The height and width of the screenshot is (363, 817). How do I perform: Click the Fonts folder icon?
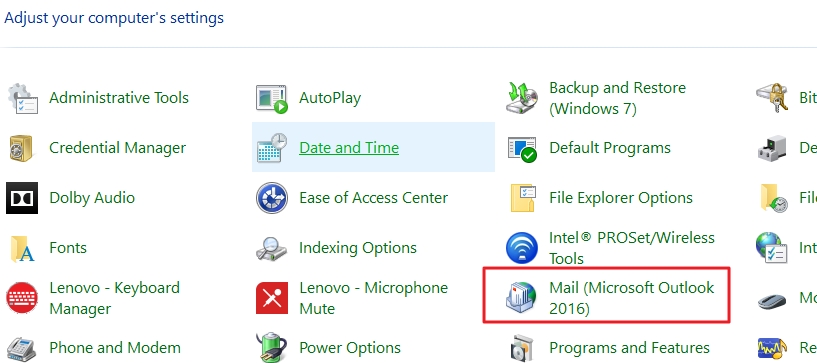tap(22, 248)
